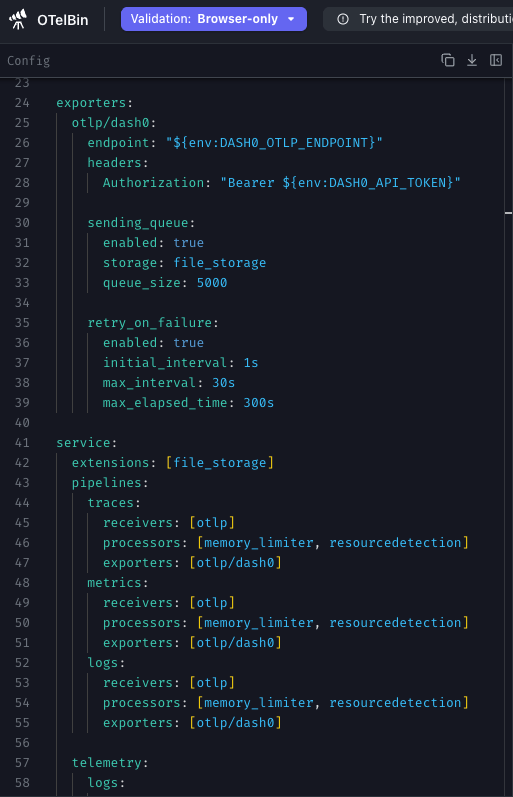Place cursor at service: line

pos(86,443)
